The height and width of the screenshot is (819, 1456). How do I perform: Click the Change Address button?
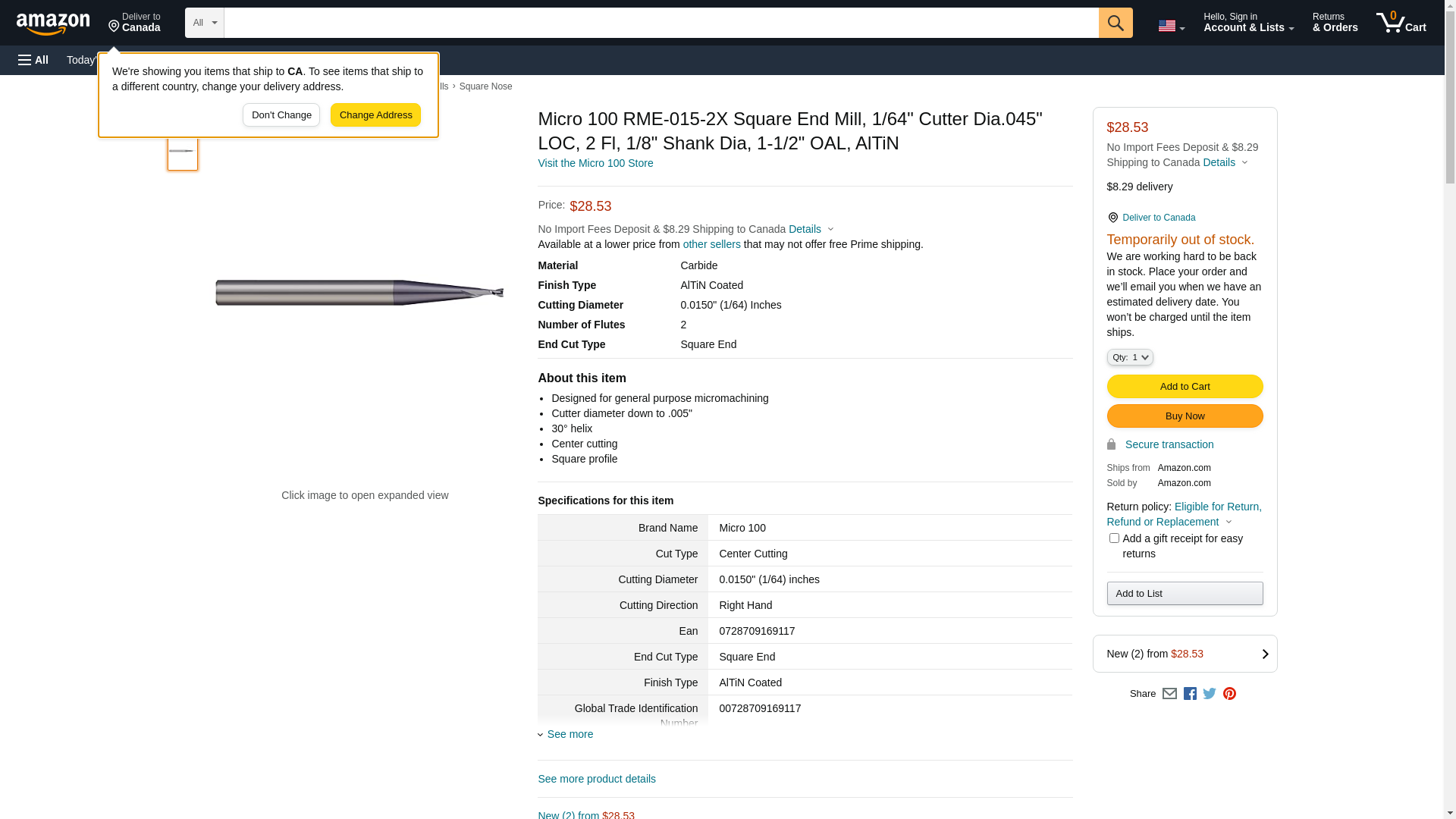[375, 115]
